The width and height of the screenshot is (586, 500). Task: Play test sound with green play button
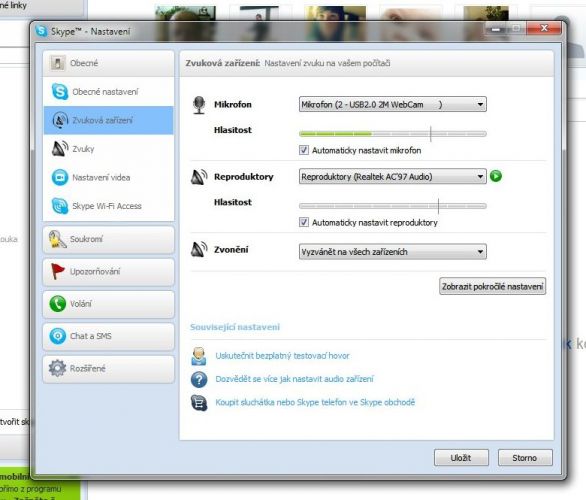click(496, 176)
